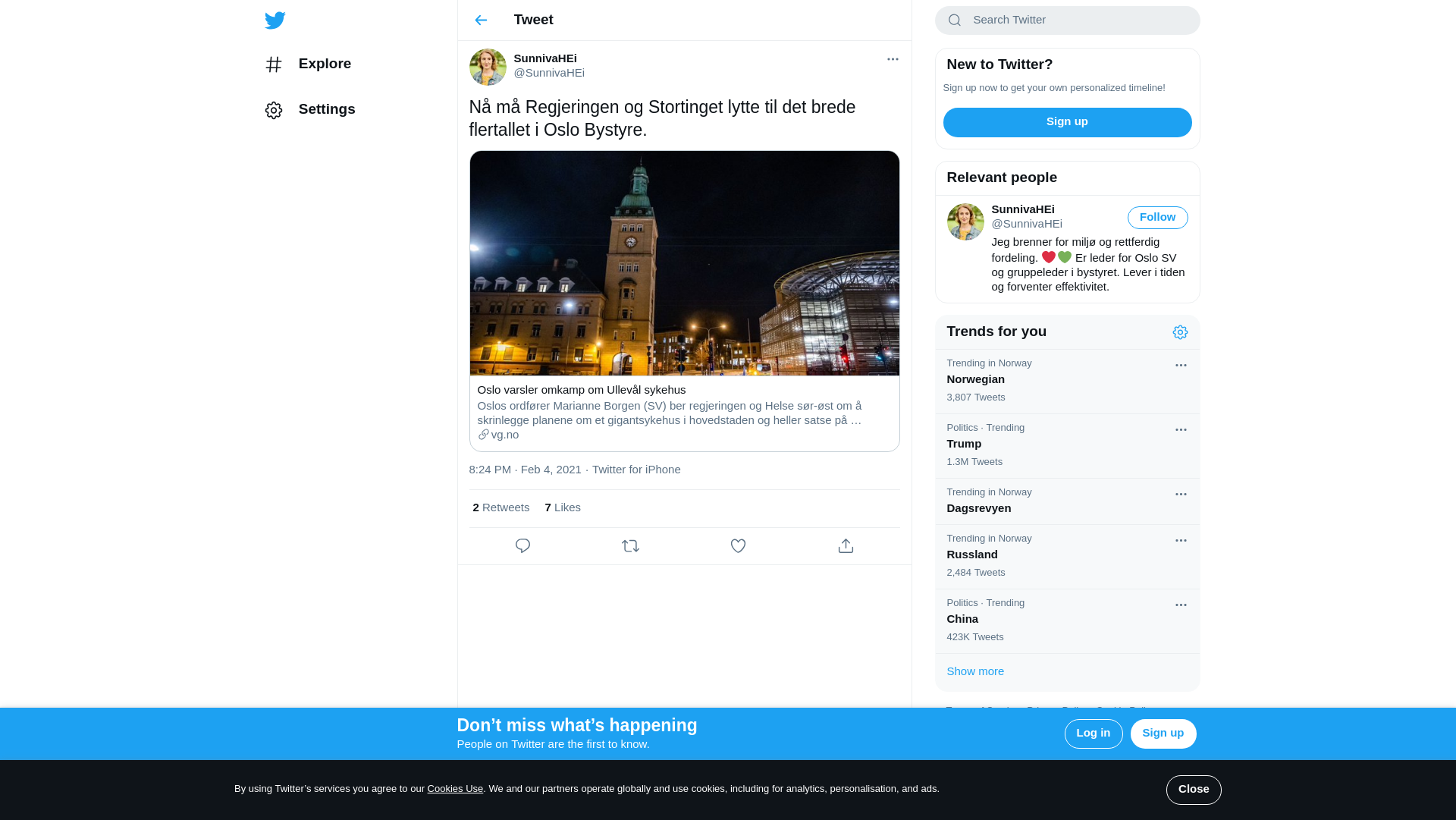
Task: Open the Cookies Use link
Action: [455, 789]
